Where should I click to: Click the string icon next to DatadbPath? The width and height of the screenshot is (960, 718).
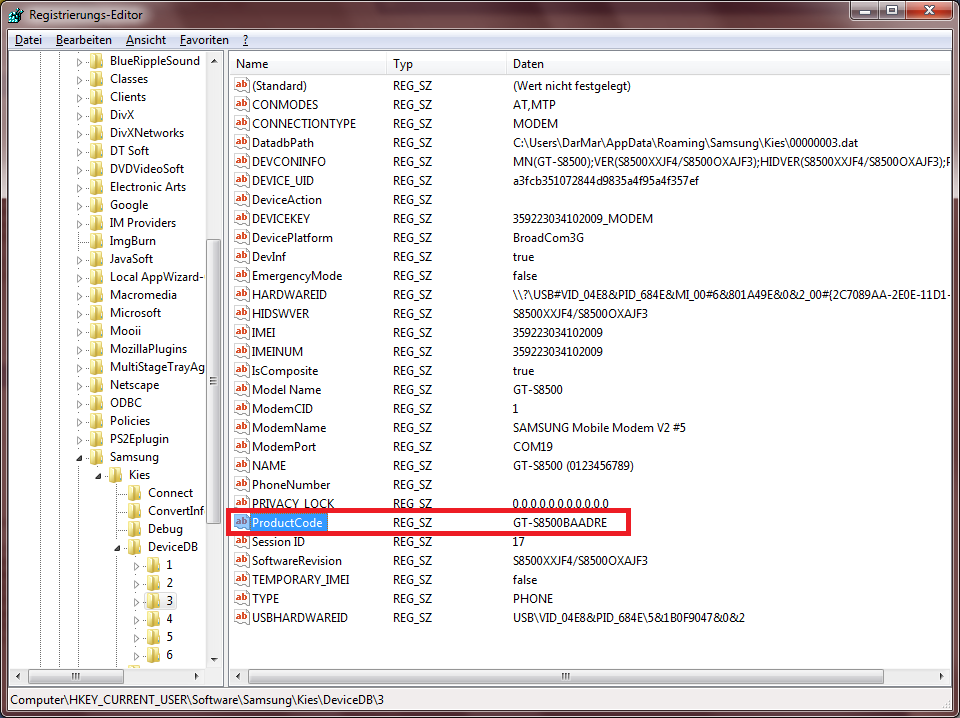(242, 142)
